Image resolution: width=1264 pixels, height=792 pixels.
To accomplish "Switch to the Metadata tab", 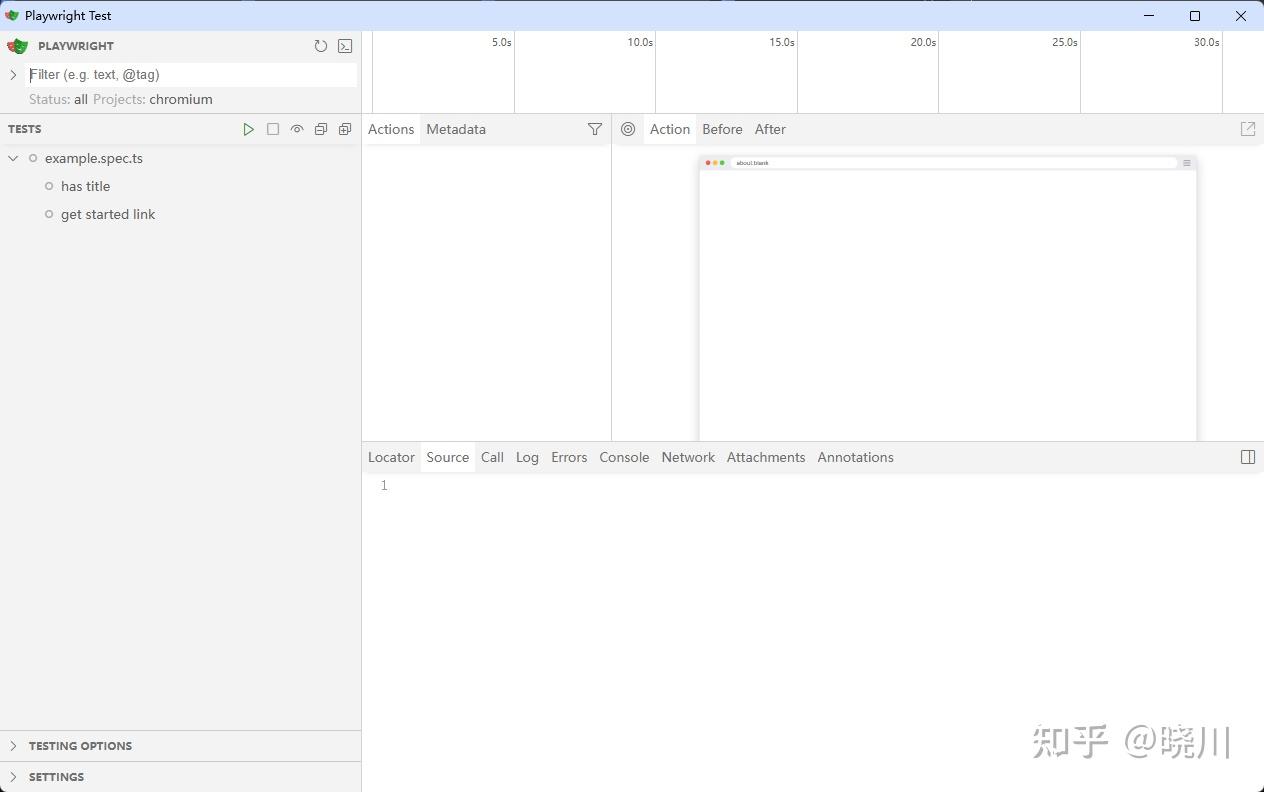I will point(456,129).
